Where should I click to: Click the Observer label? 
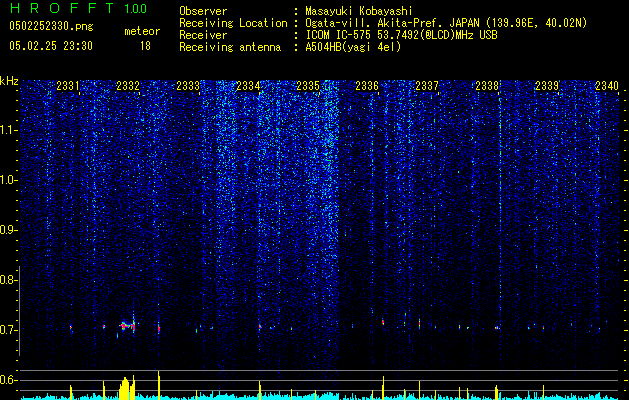[203, 11]
